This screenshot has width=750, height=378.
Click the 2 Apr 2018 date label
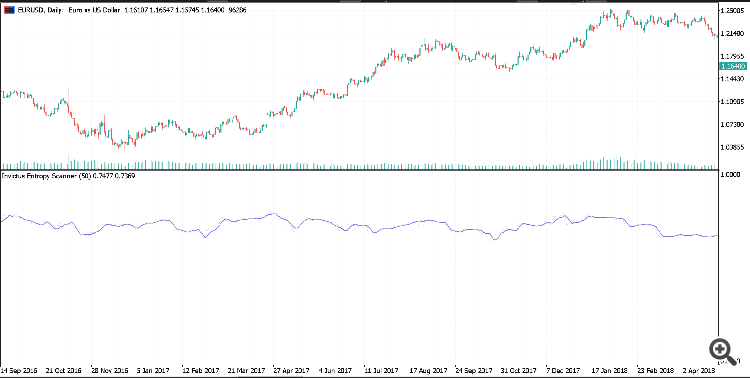coord(699,370)
